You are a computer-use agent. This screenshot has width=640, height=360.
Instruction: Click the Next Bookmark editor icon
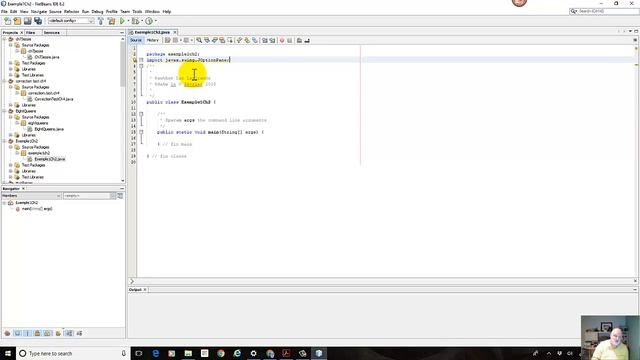tap(247, 40)
